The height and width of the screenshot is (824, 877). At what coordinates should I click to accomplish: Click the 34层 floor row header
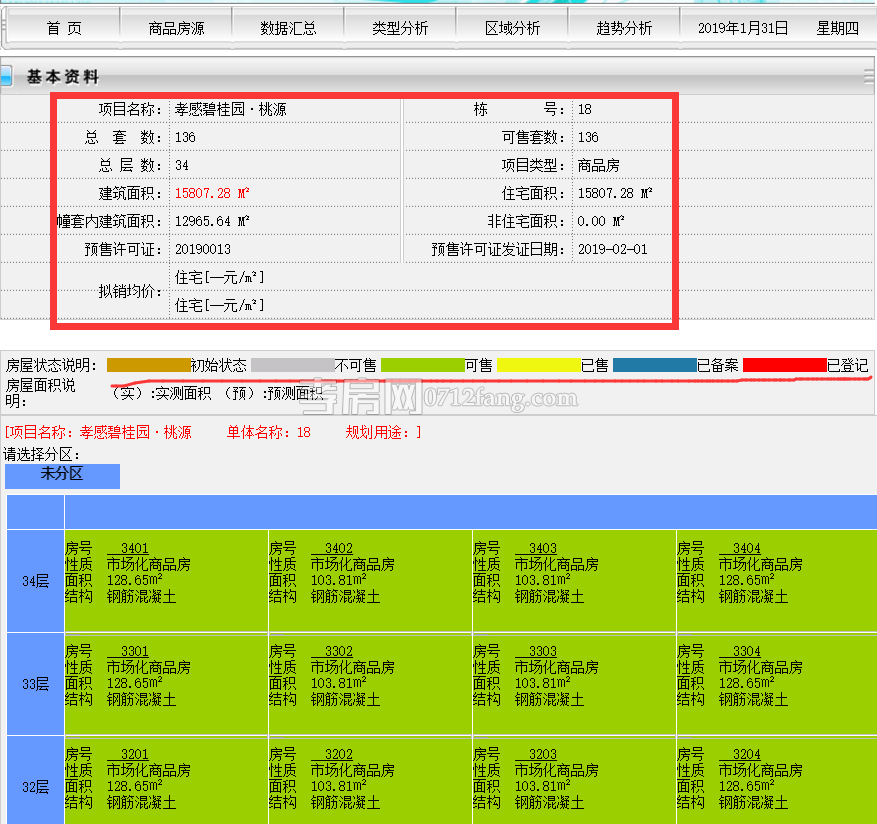pos(35,581)
